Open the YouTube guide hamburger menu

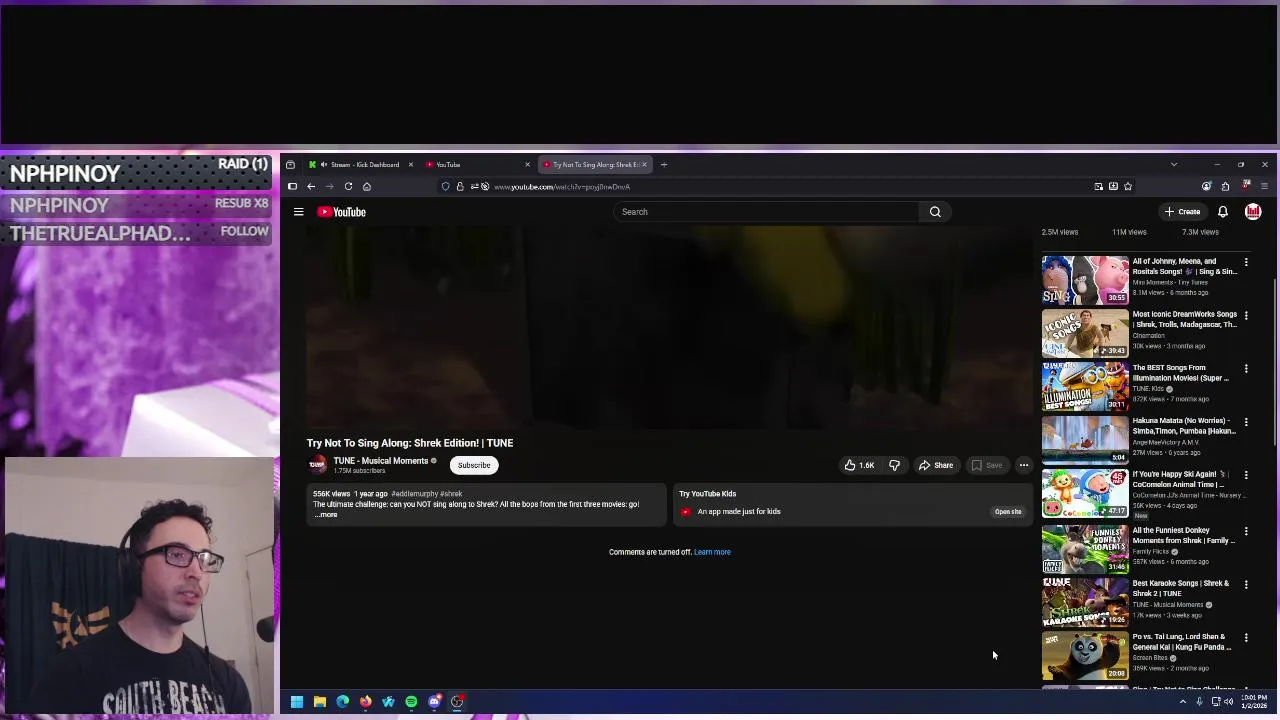click(298, 212)
